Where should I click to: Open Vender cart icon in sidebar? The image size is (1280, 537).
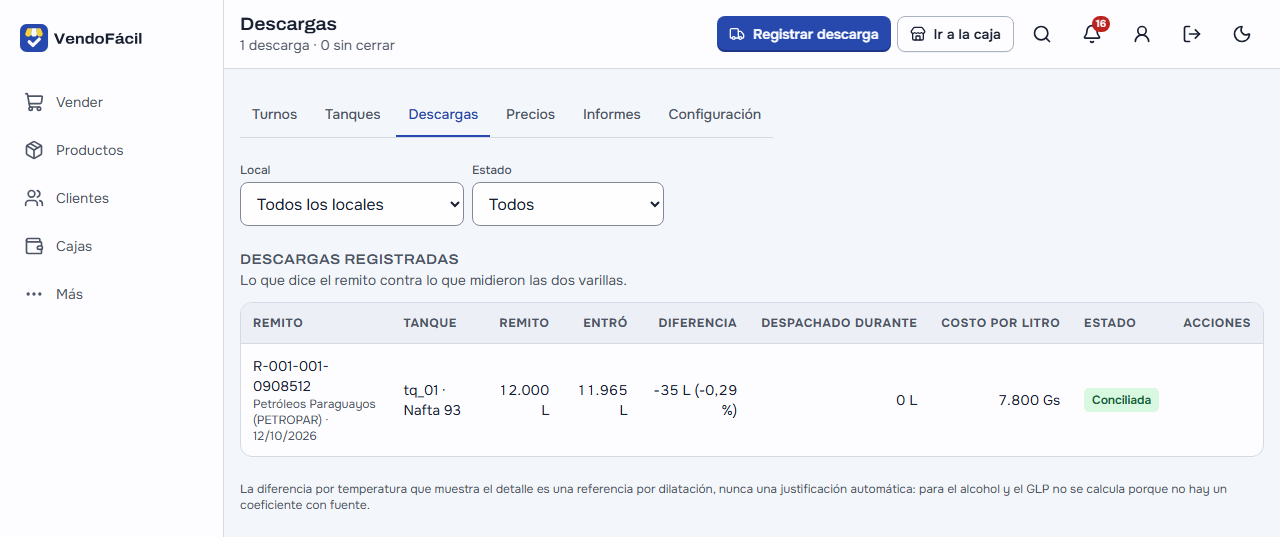34,102
